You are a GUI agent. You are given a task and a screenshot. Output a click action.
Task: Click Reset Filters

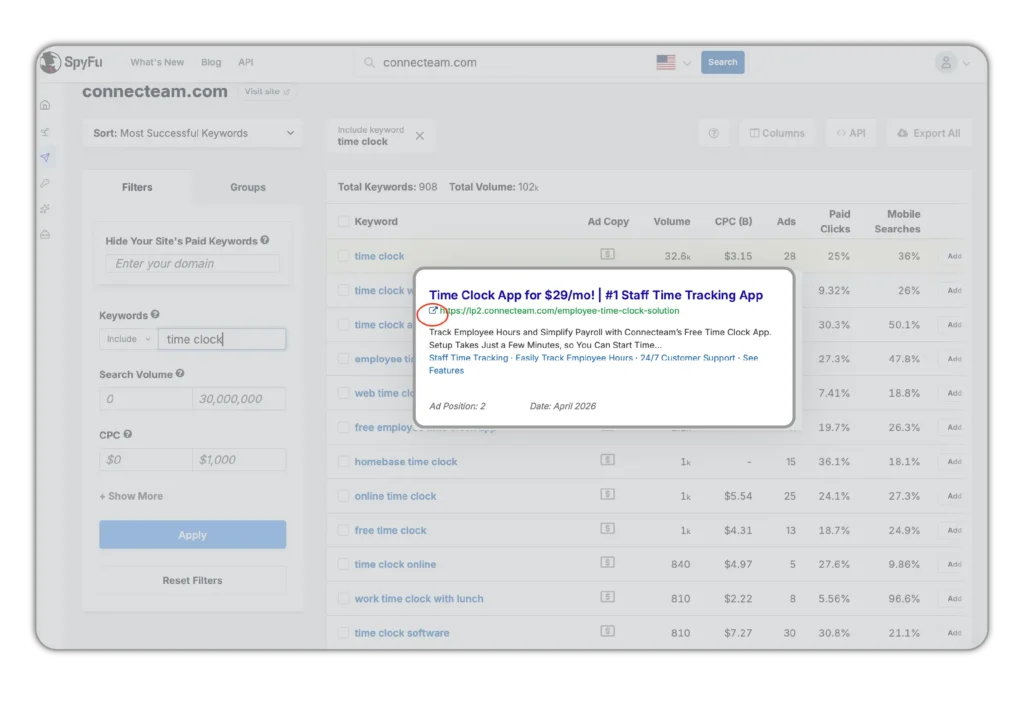pyautogui.click(x=193, y=581)
